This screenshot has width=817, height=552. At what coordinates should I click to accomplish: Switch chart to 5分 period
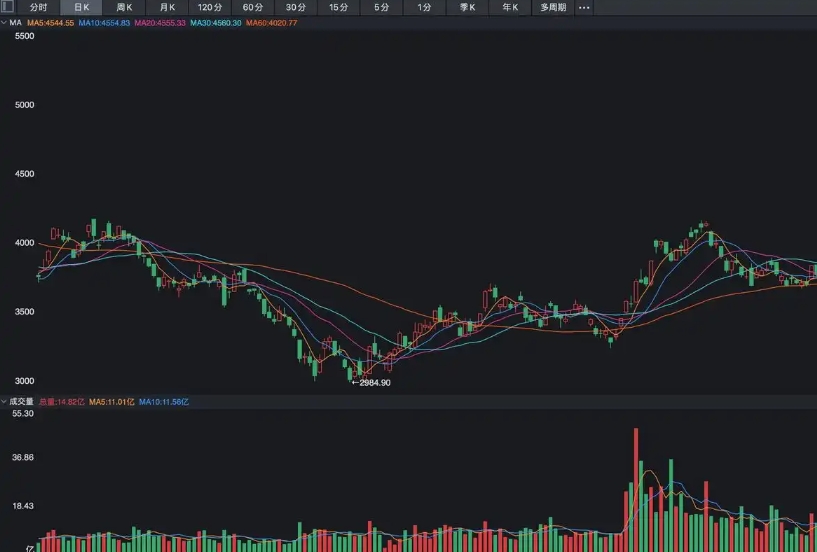(x=382, y=7)
